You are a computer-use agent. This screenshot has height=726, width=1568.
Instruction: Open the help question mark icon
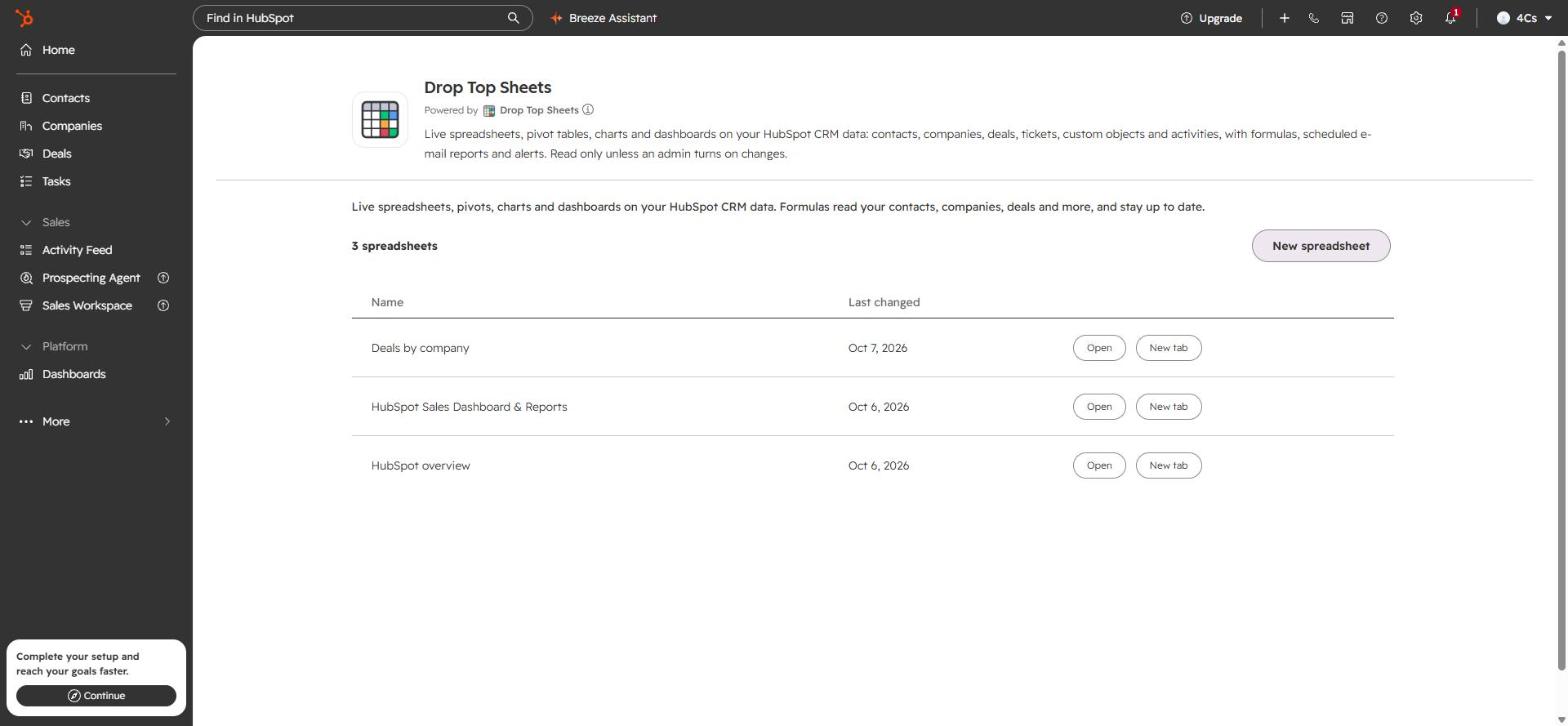[1381, 18]
